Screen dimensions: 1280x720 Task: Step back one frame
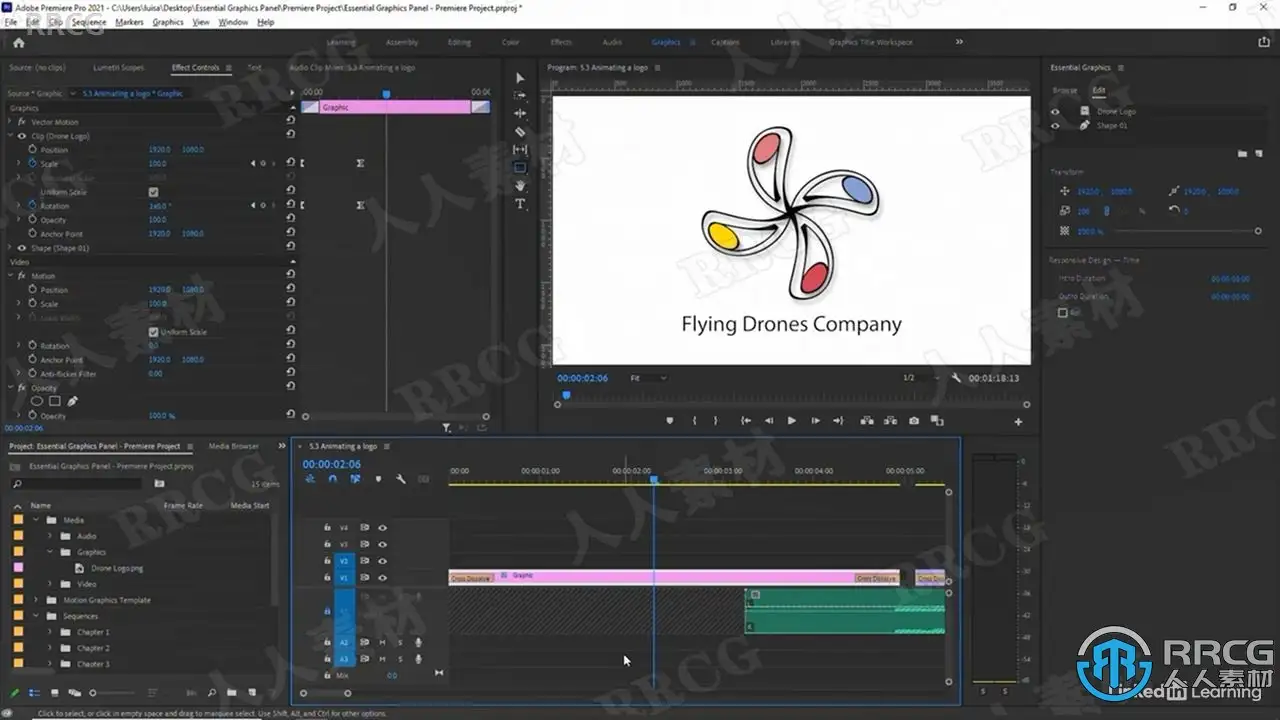[768, 421]
